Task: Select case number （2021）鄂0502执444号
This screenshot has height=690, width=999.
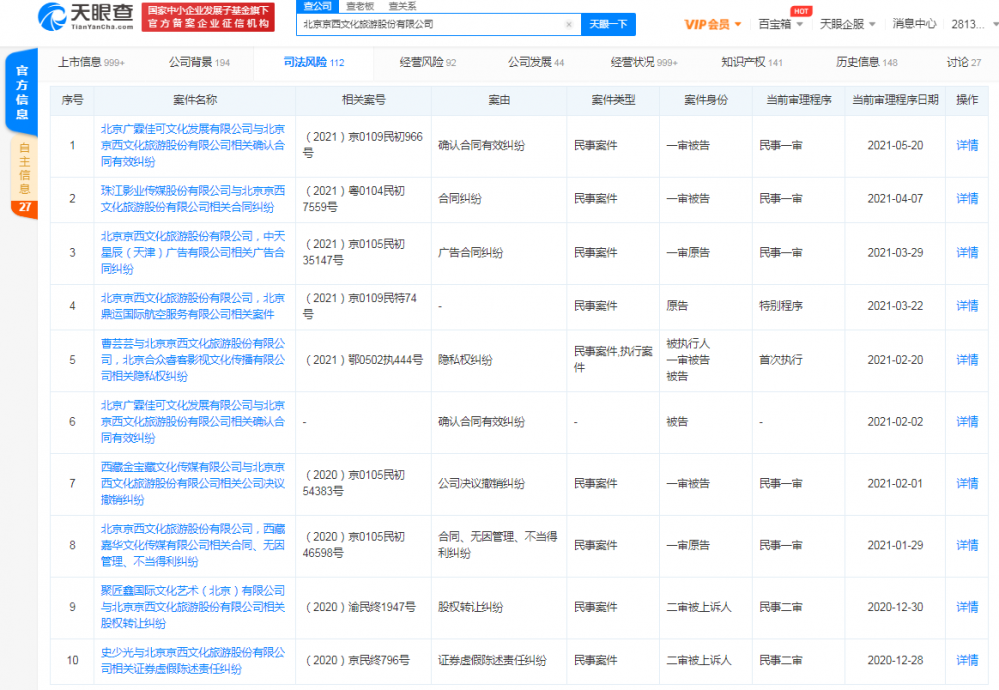Action: click(363, 360)
